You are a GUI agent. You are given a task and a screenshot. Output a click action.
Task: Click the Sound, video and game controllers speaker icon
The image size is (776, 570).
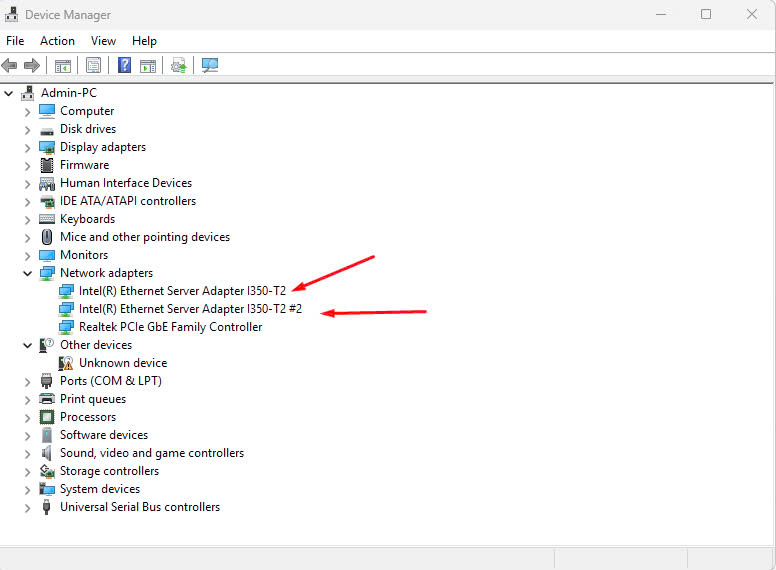47,453
